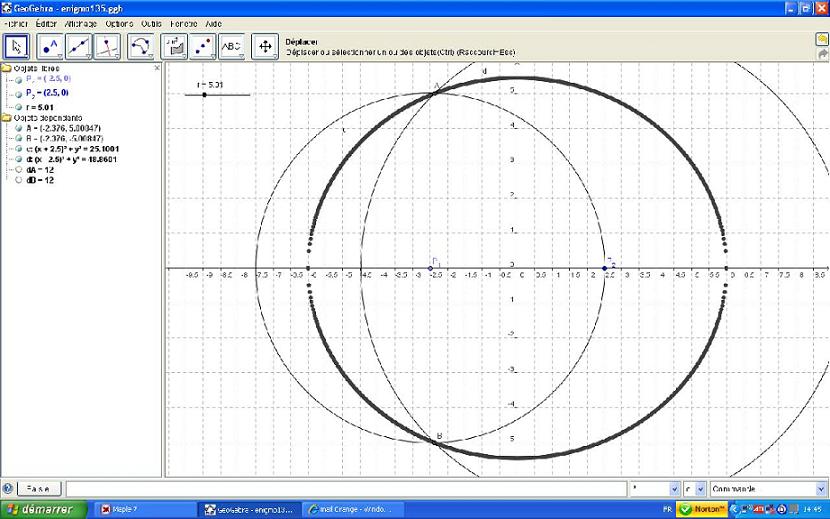Click the Windows démarrer start button
This screenshot has width=830, height=519.
(x=38, y=509)
